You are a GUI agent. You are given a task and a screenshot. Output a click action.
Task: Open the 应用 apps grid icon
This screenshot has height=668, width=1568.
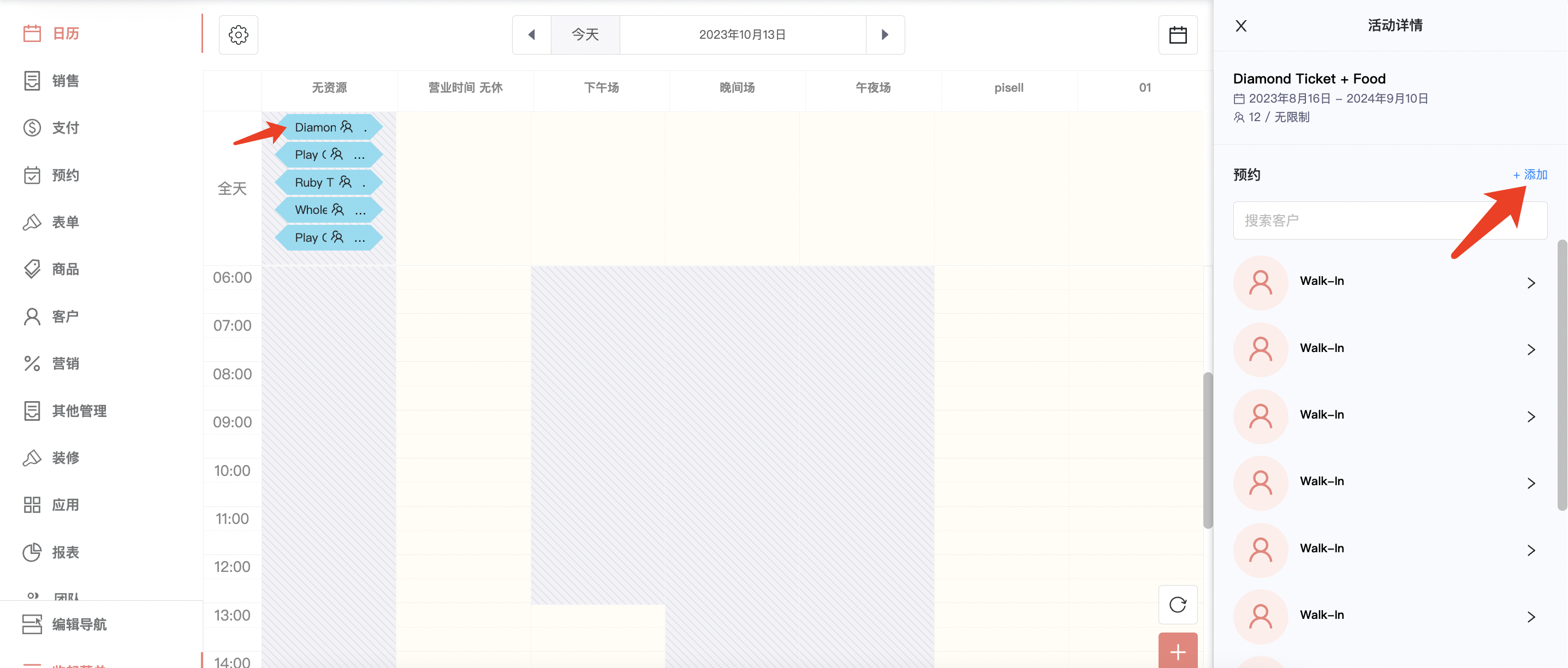click(32, 505)
